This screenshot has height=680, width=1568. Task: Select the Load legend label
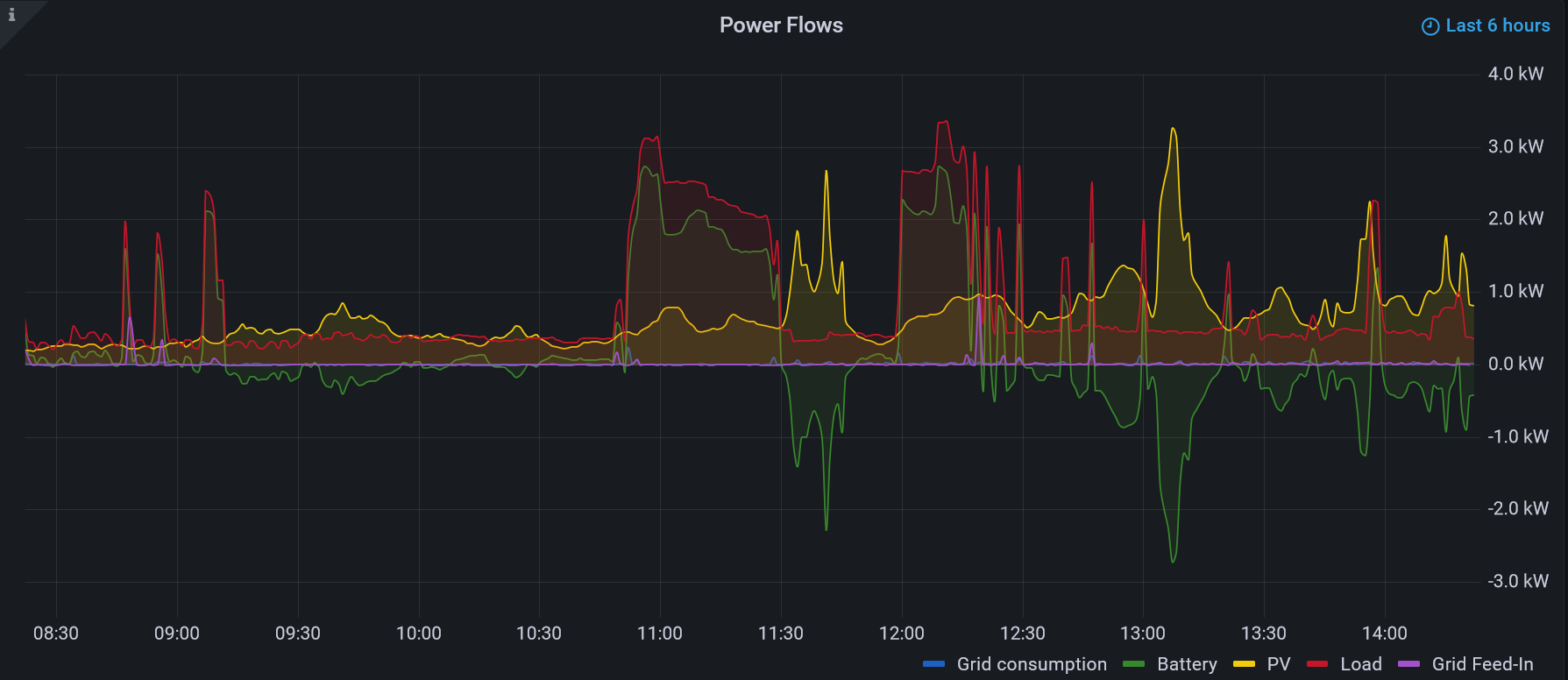[1360, 664]
